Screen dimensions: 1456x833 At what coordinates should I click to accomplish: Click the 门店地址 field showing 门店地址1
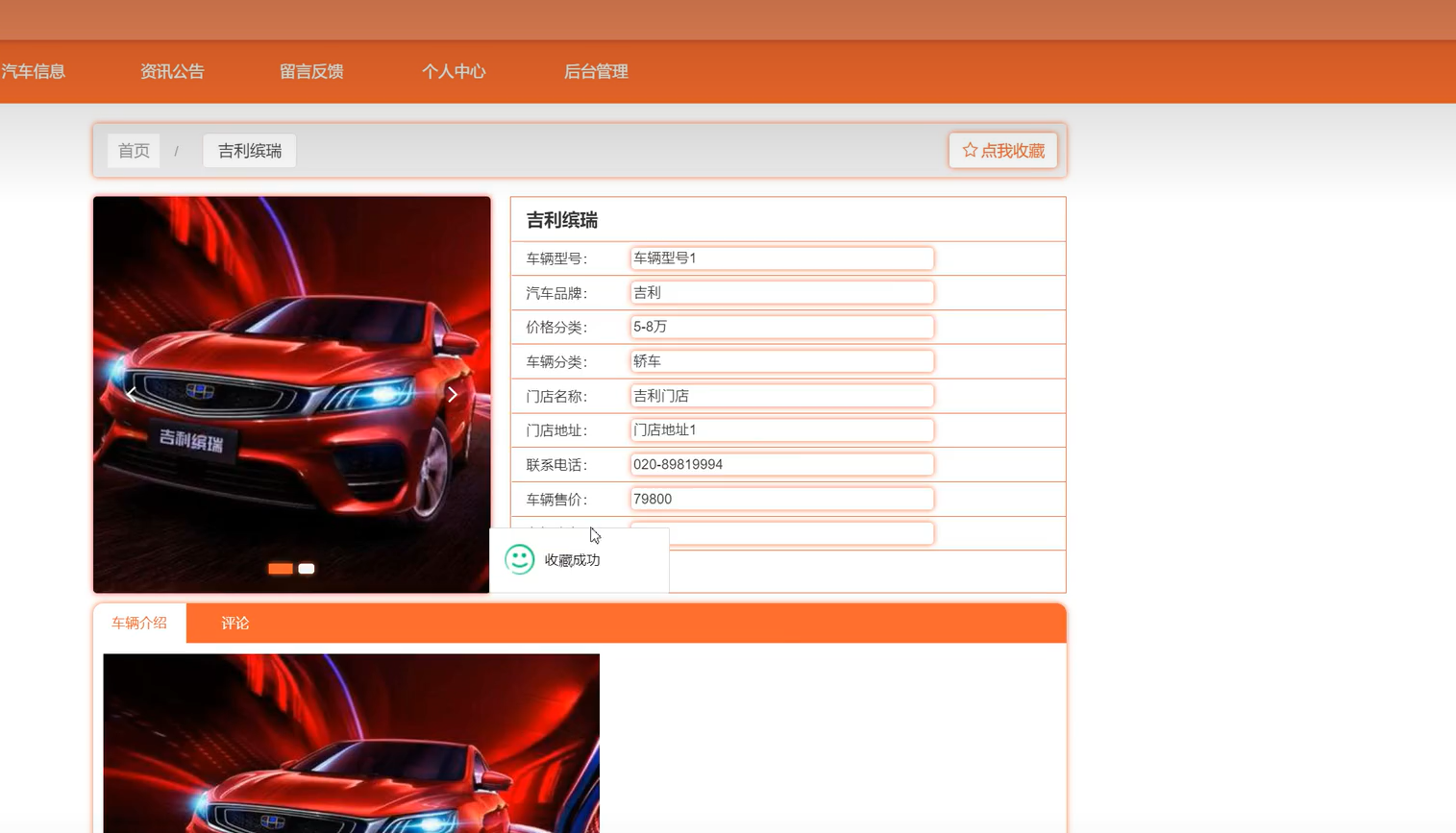point(781,429)
